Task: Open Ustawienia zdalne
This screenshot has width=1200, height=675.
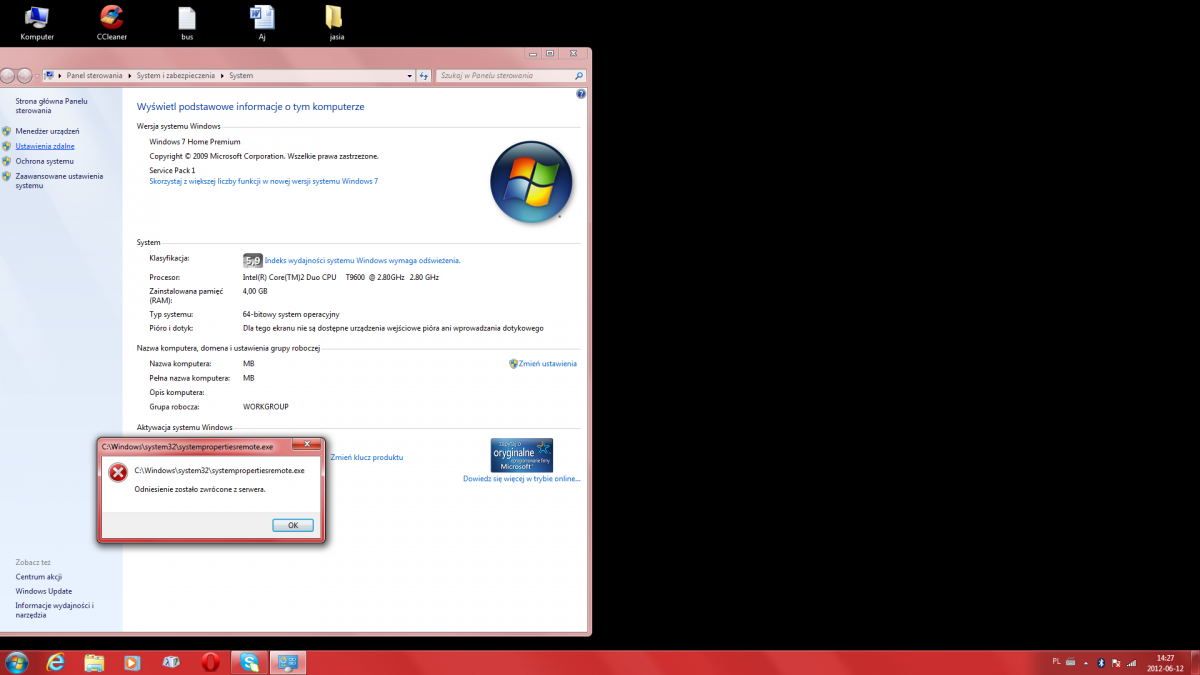Action: pyautogui.click(x=45, y=146)
